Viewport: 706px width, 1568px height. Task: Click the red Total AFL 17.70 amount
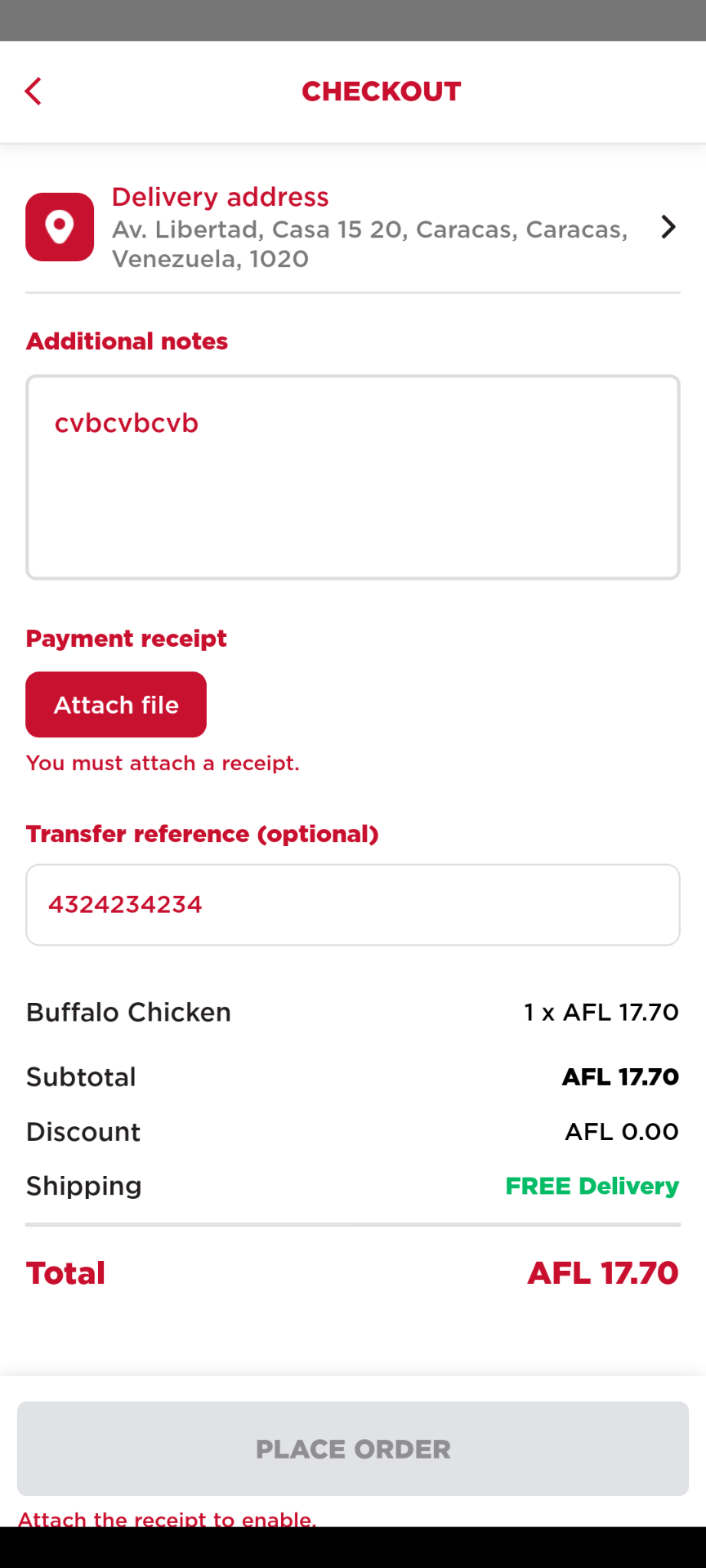(x=602, y=1273)
